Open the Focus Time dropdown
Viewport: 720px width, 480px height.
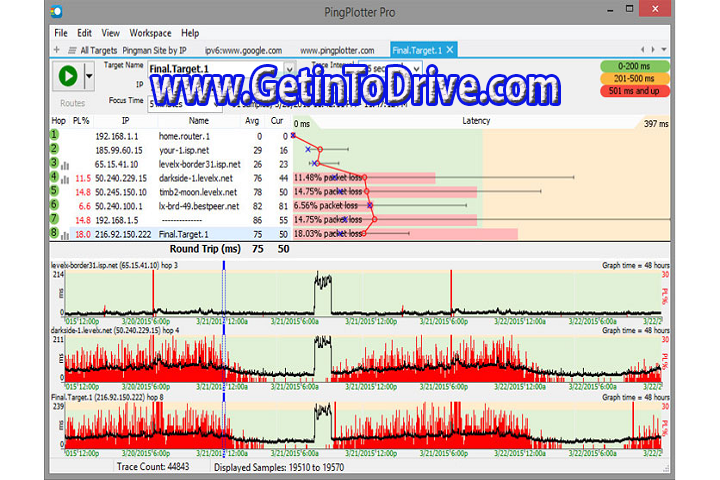tap(216, 104)
